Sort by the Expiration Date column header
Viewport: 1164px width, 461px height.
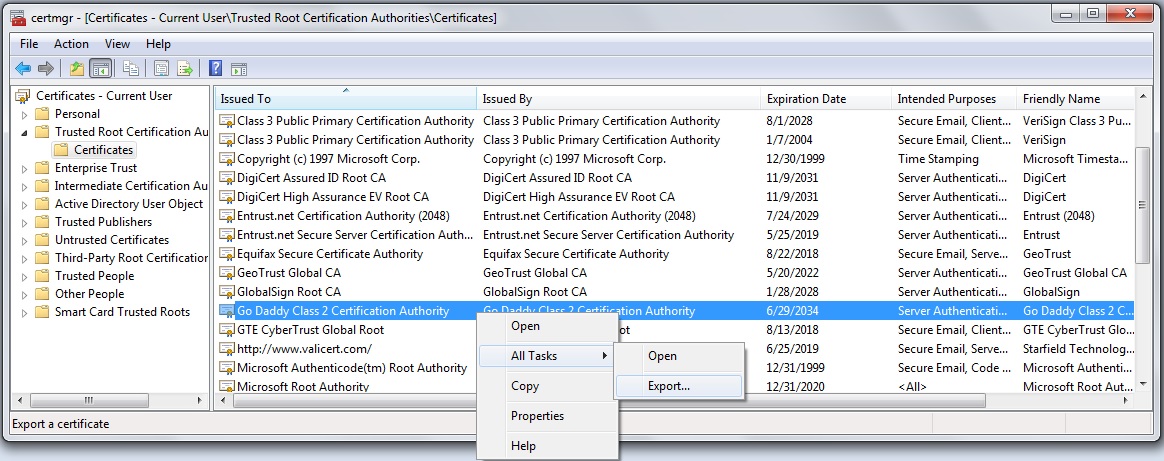pyautogui.click(x=806, y=99)
